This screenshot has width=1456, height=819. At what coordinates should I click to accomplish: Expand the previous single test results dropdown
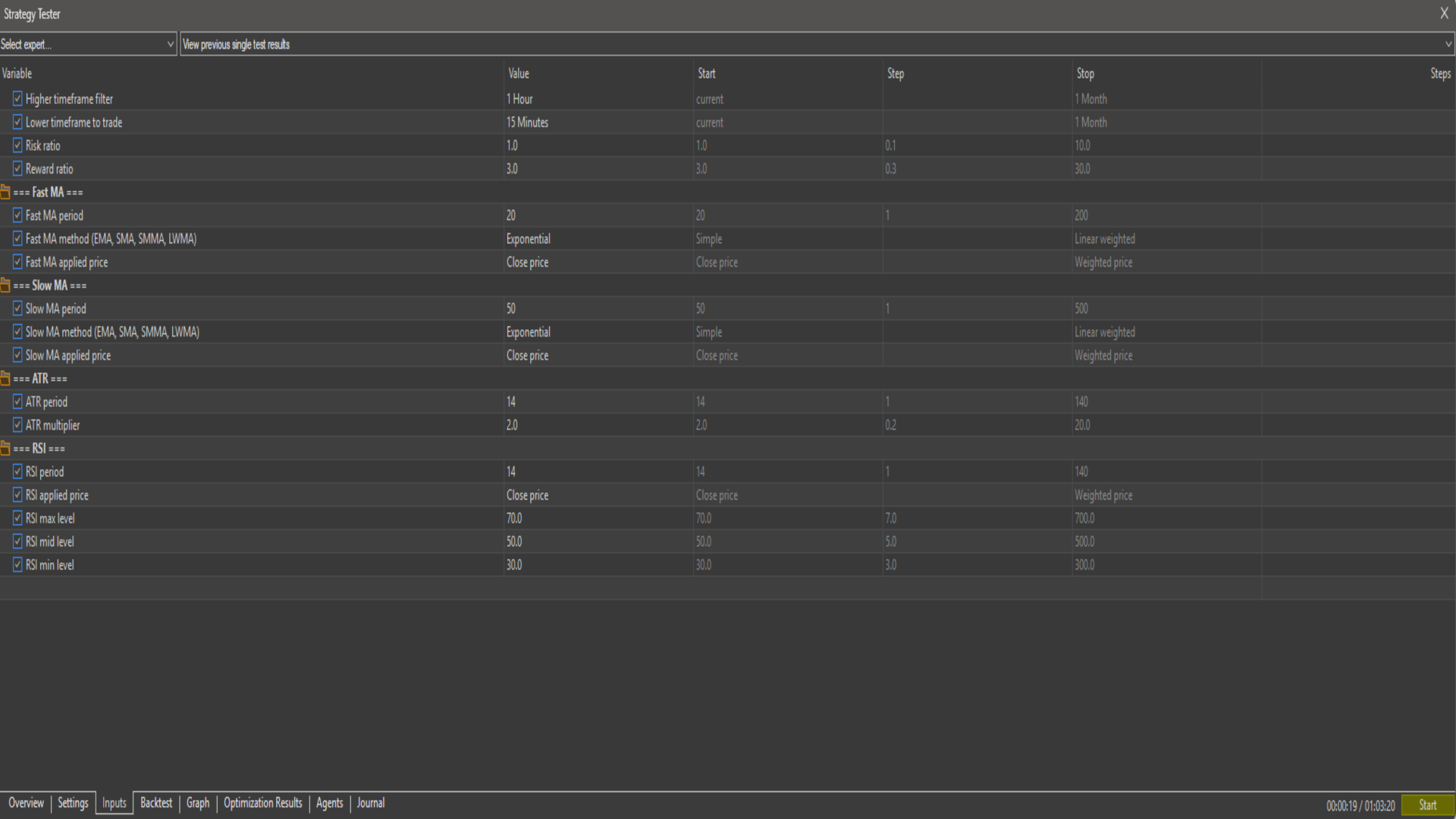pos(1448,44)
